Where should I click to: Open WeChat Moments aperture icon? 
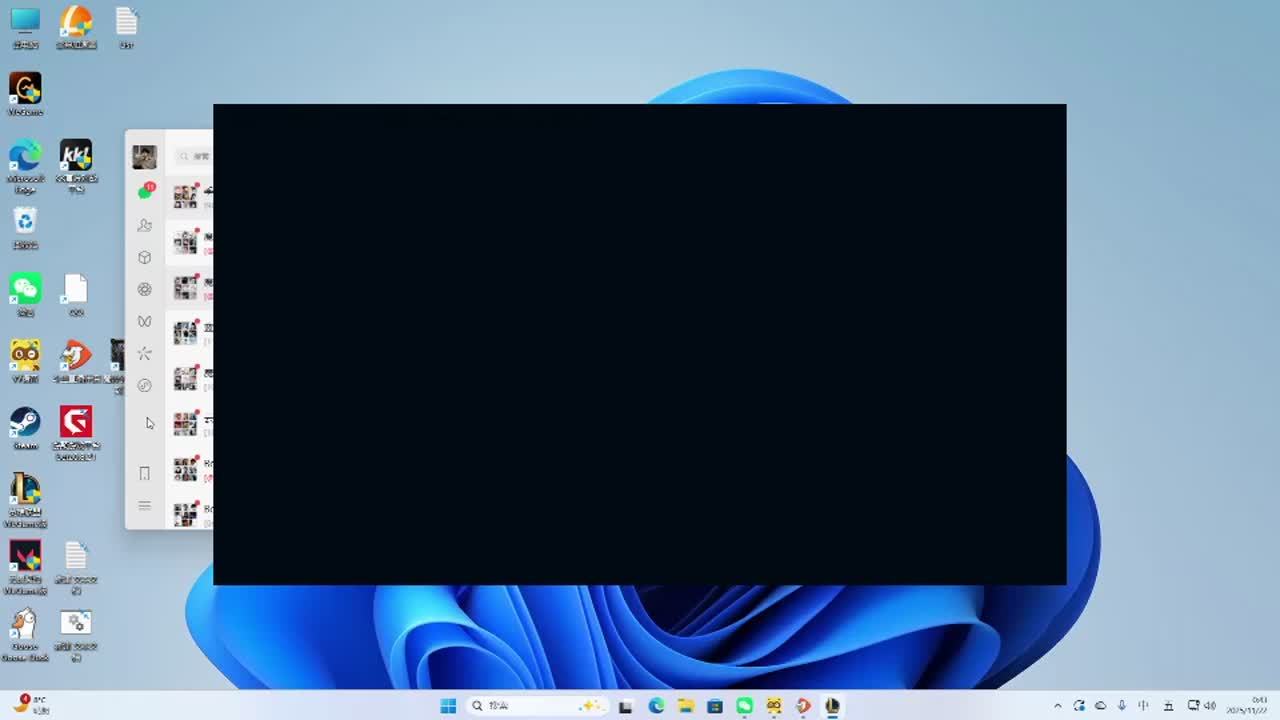pos(145,289)
